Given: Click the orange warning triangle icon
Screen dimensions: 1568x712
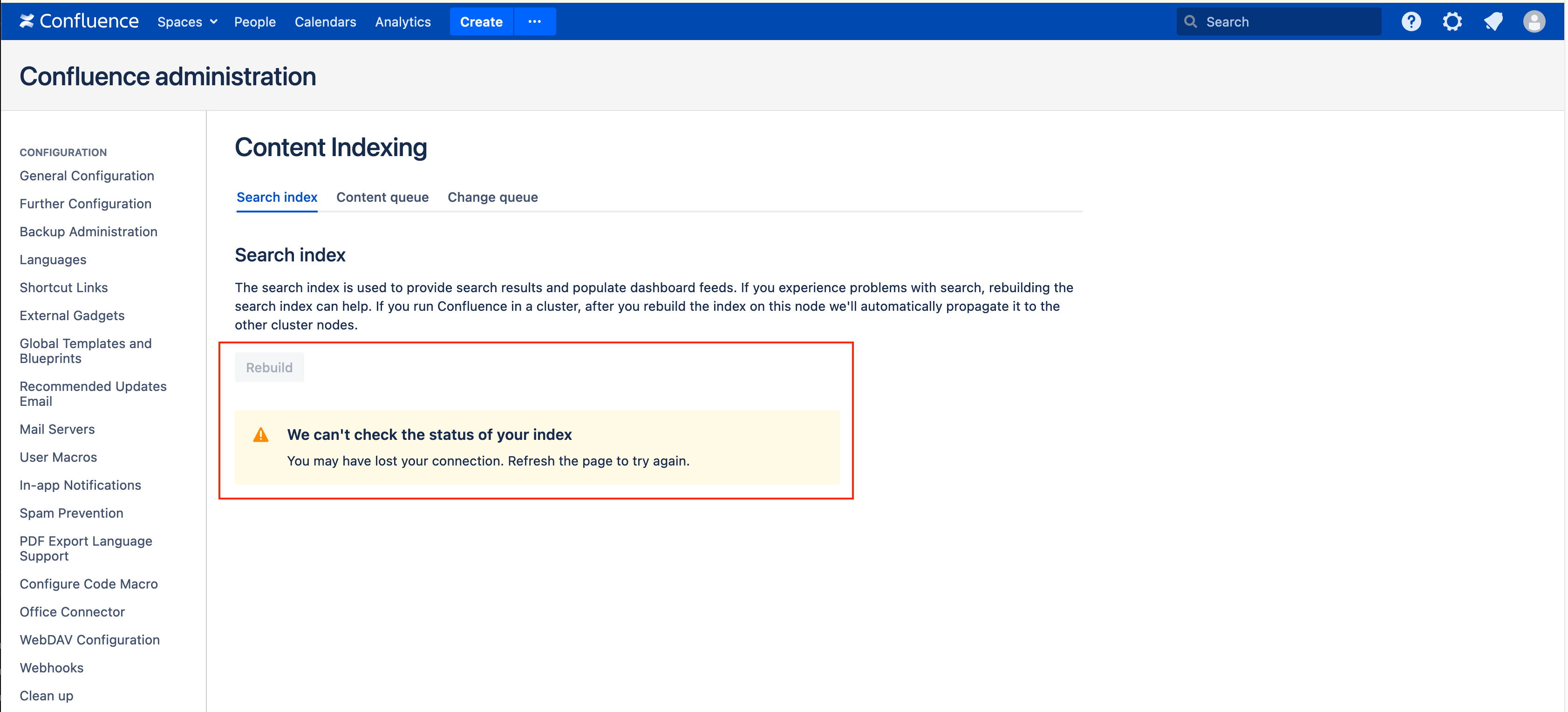Looking at the screenshot, I should point(260,435).
